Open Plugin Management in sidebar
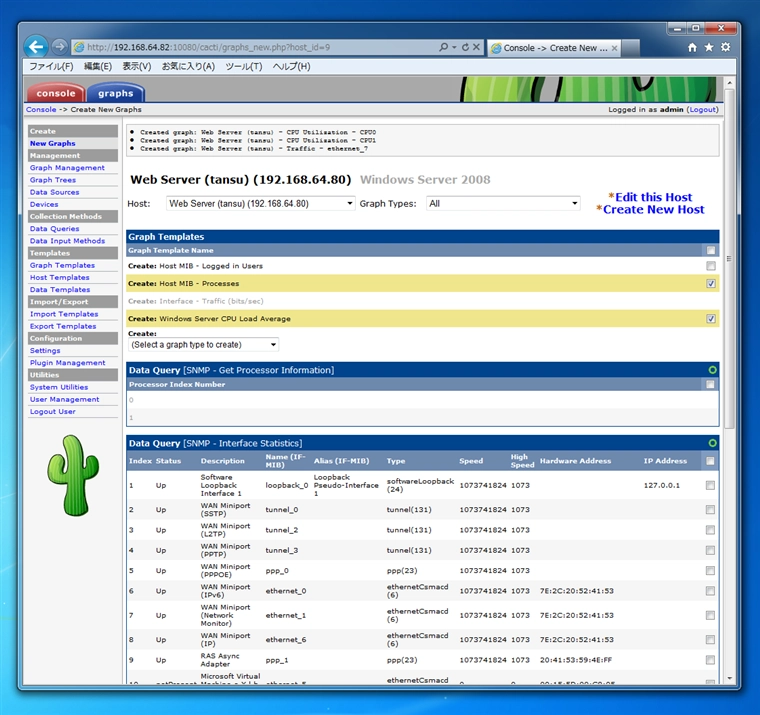Image resolution: width=760 pixels, height=715 pixels. click(x=67, y=363)
